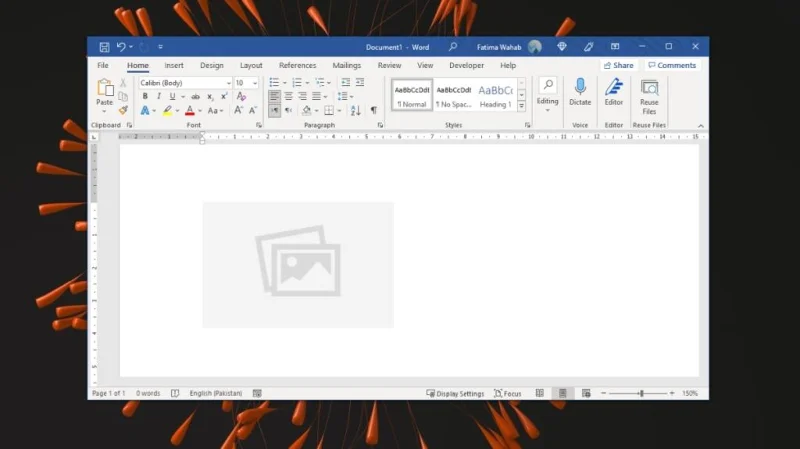Clear all formatting icon
This screenshot has height=449, width=800.
click(241, 96)
